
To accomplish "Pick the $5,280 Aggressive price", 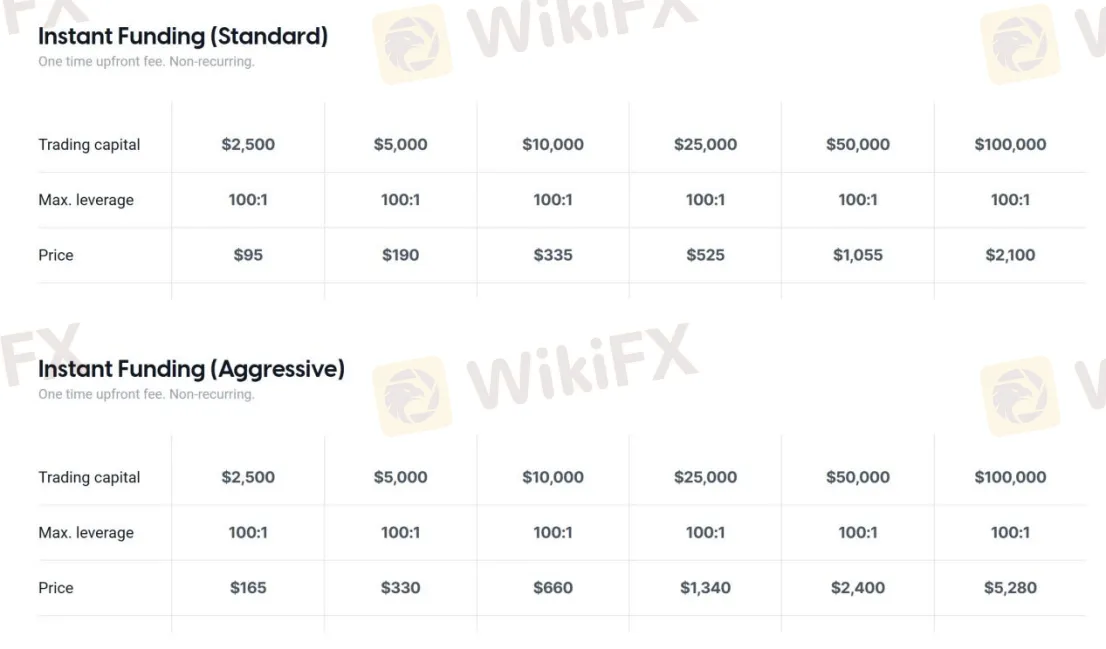I will click(1010, 588).
